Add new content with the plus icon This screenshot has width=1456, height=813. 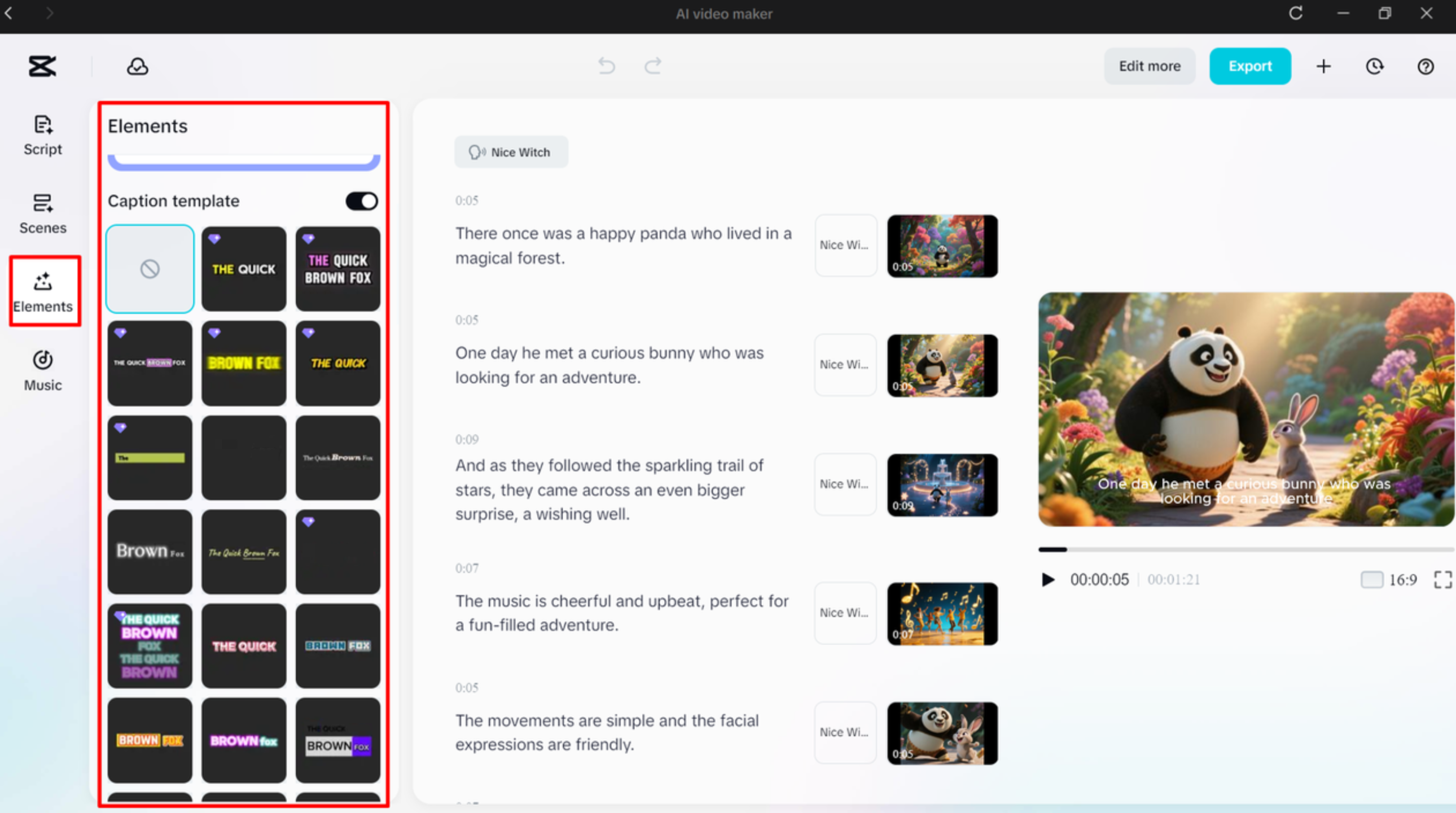click(x=1323, y=66)
